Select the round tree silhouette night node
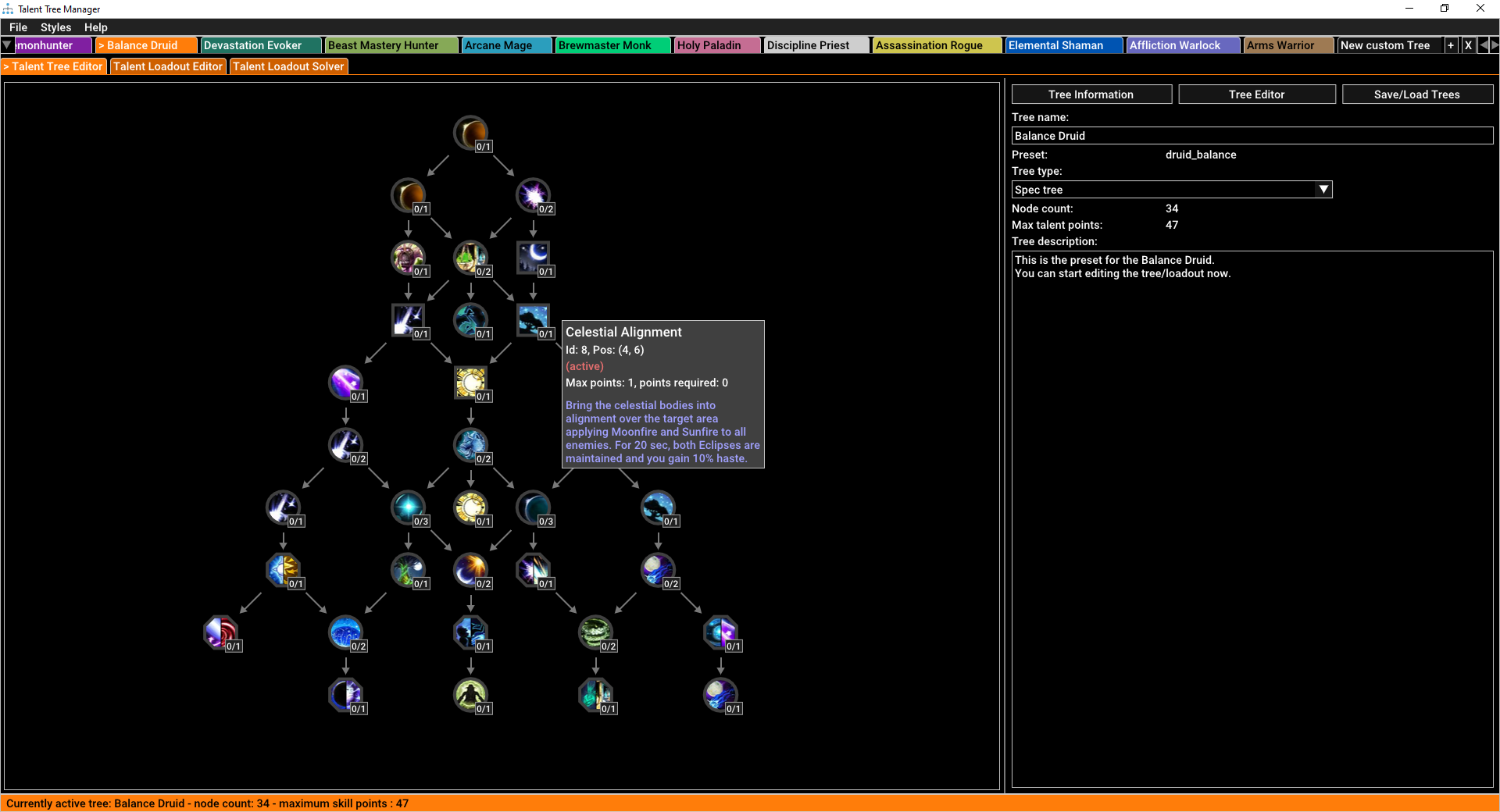Viewport: 1500px width, 812px height. (x=659, y=507)
